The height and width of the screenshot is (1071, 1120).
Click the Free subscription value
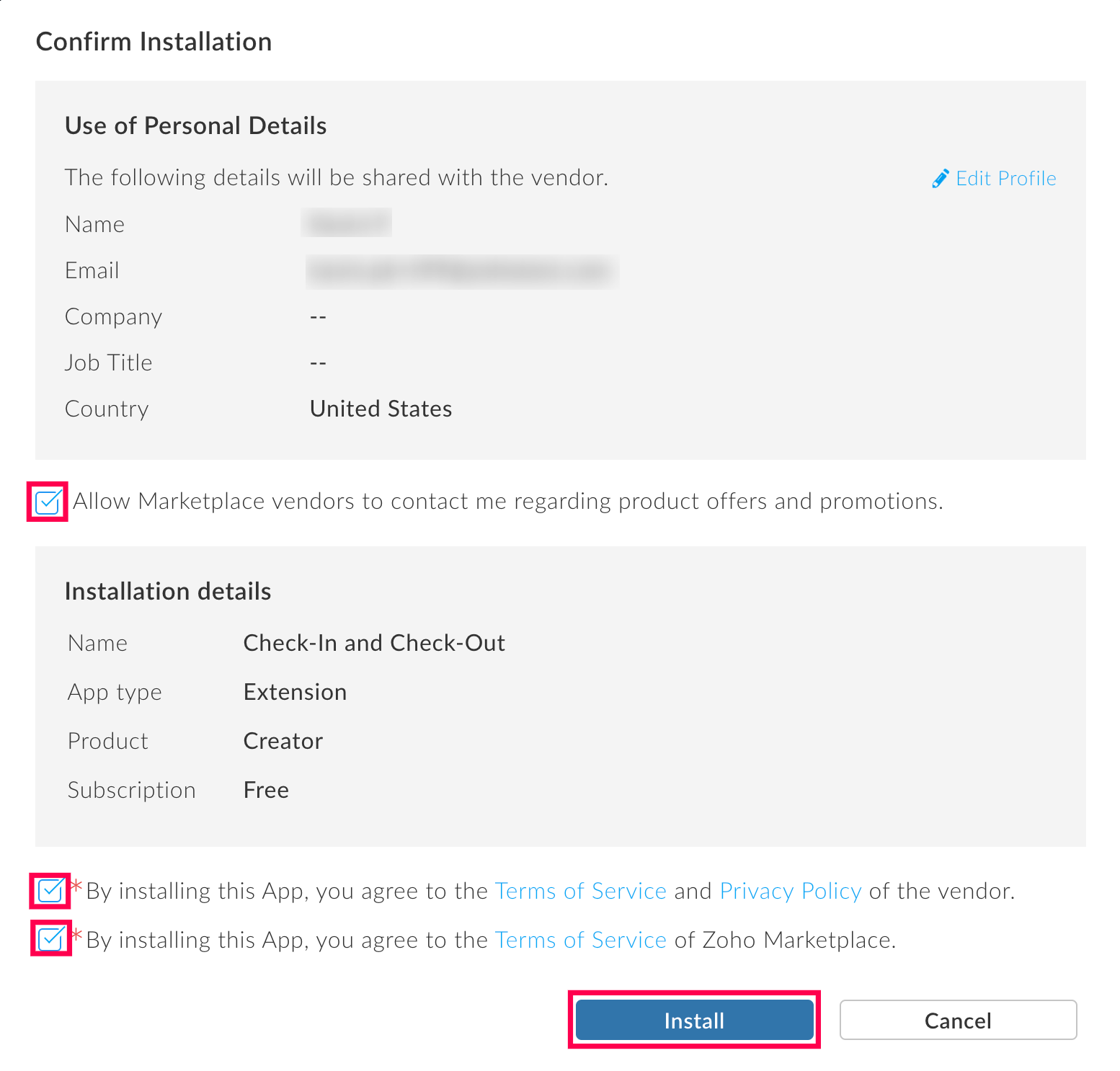tap(266, 790)
